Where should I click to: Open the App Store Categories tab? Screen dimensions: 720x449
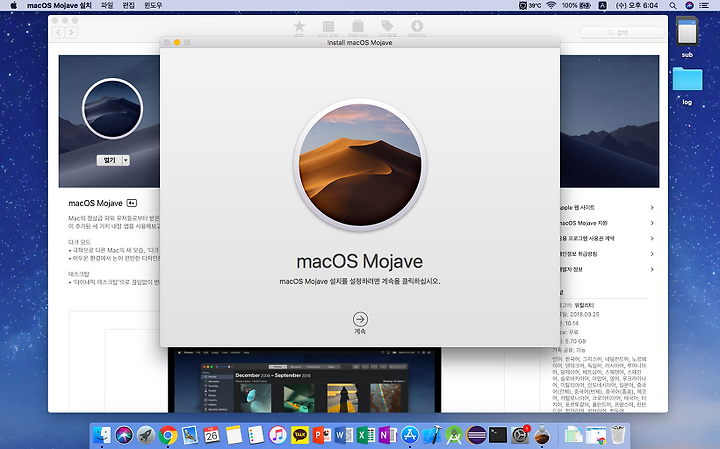358,28
